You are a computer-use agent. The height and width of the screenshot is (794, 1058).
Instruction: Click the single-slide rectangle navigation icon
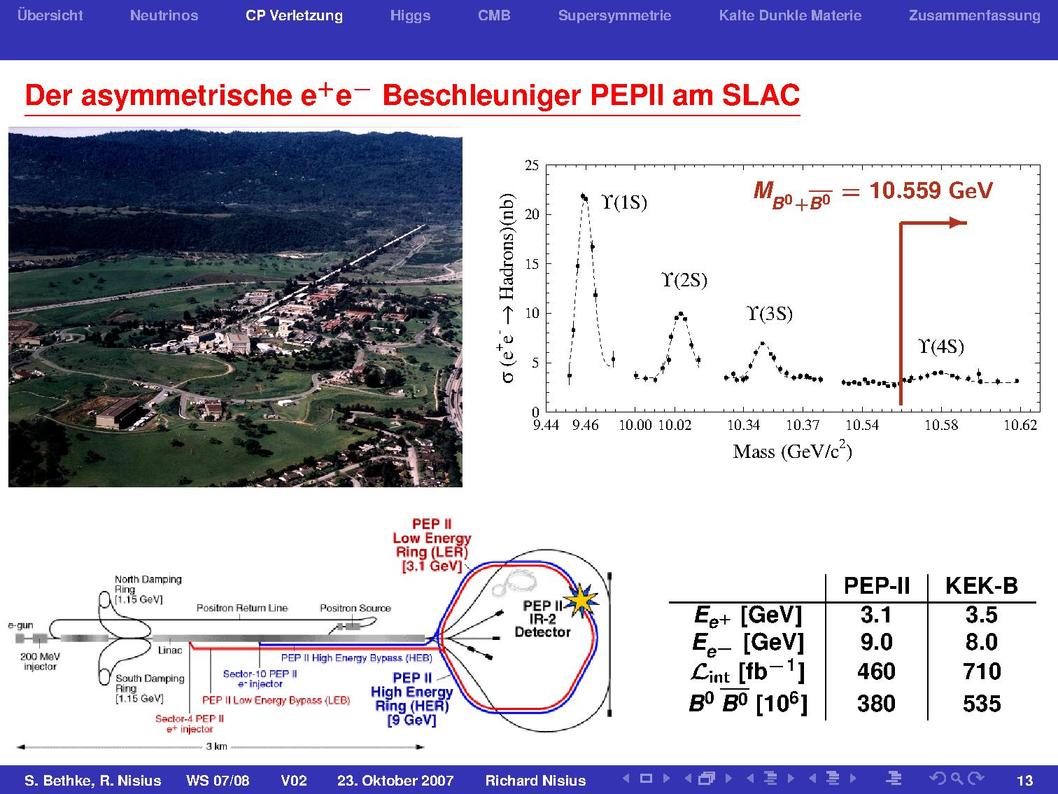tap(646, 778)
